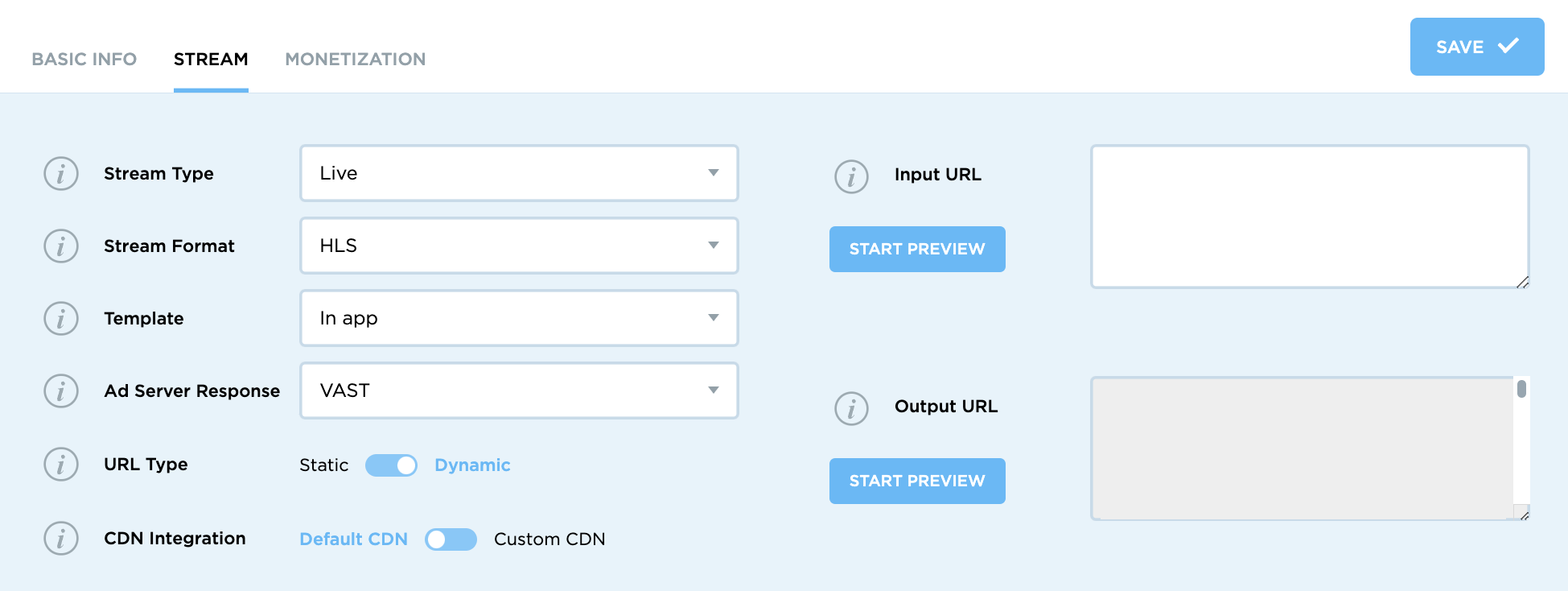The width and height of the screenshot is (1568, 591).
Task: Open the Stream Type dropdown showing Live
Action: pos(519,173)
